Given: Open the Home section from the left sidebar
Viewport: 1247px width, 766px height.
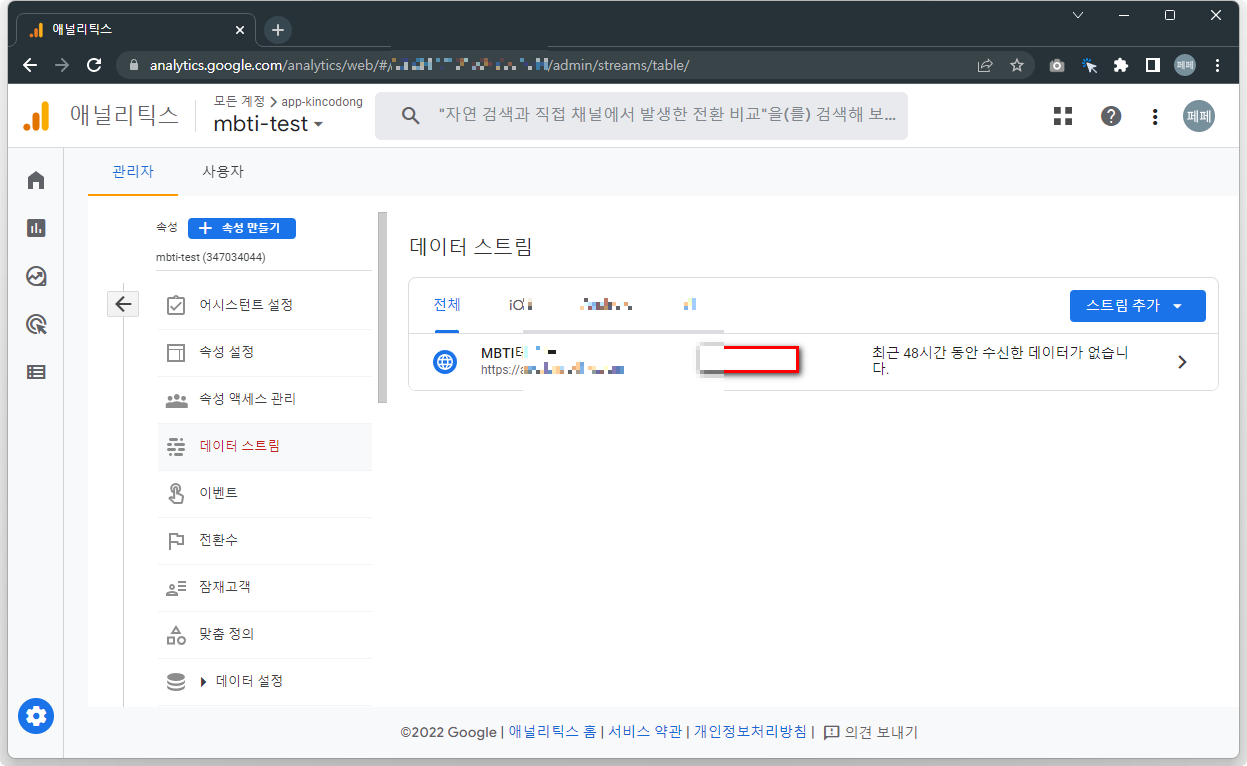Looking at the screenshot, I should (x=36, y=180).
